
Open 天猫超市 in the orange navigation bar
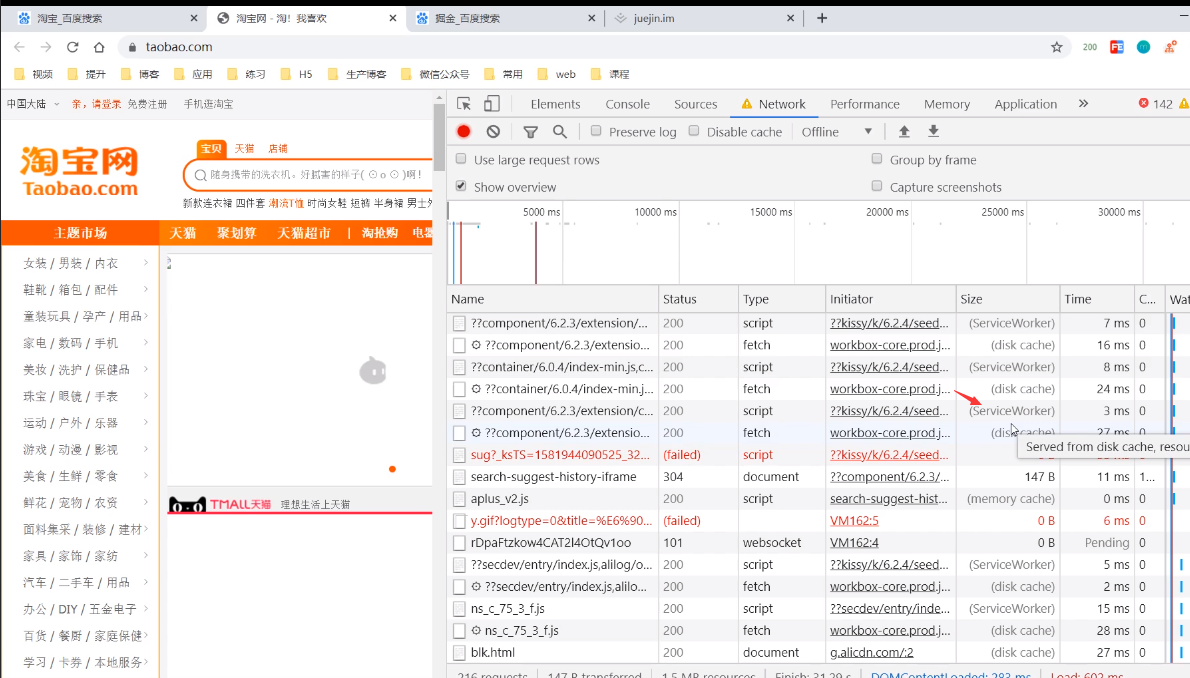point(304,233)
